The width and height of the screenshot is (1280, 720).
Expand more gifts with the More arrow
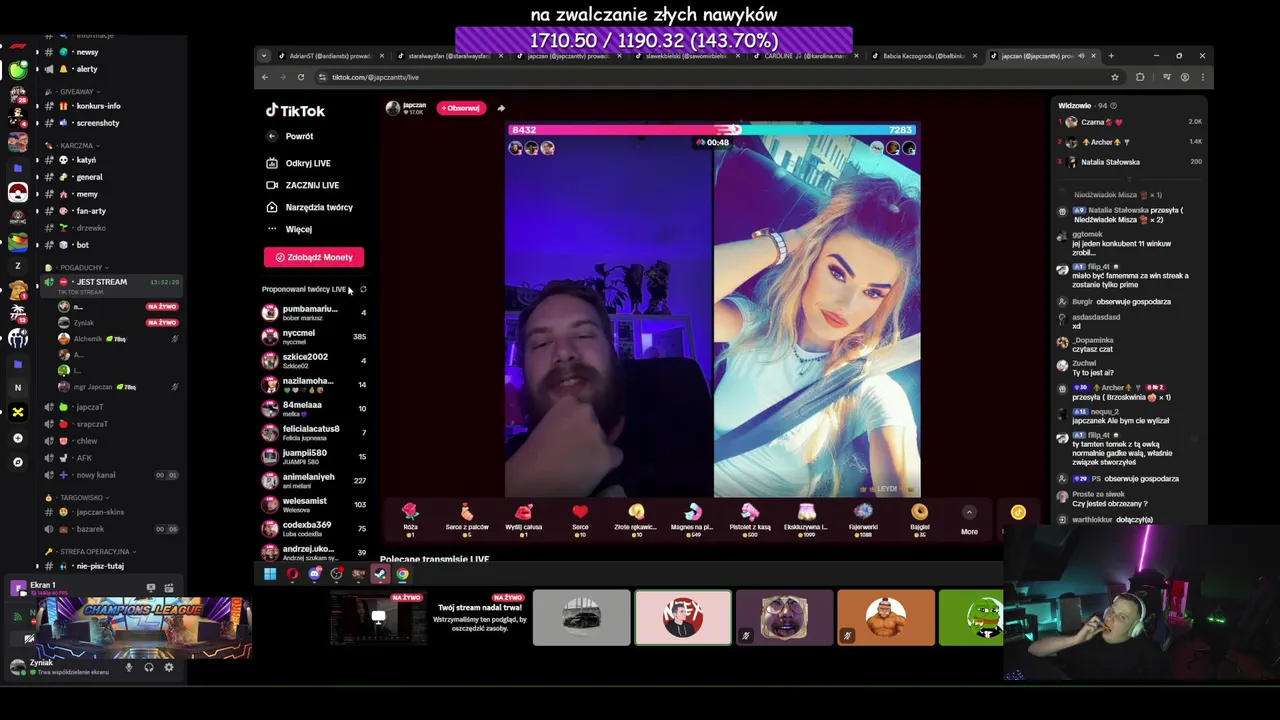969,512
